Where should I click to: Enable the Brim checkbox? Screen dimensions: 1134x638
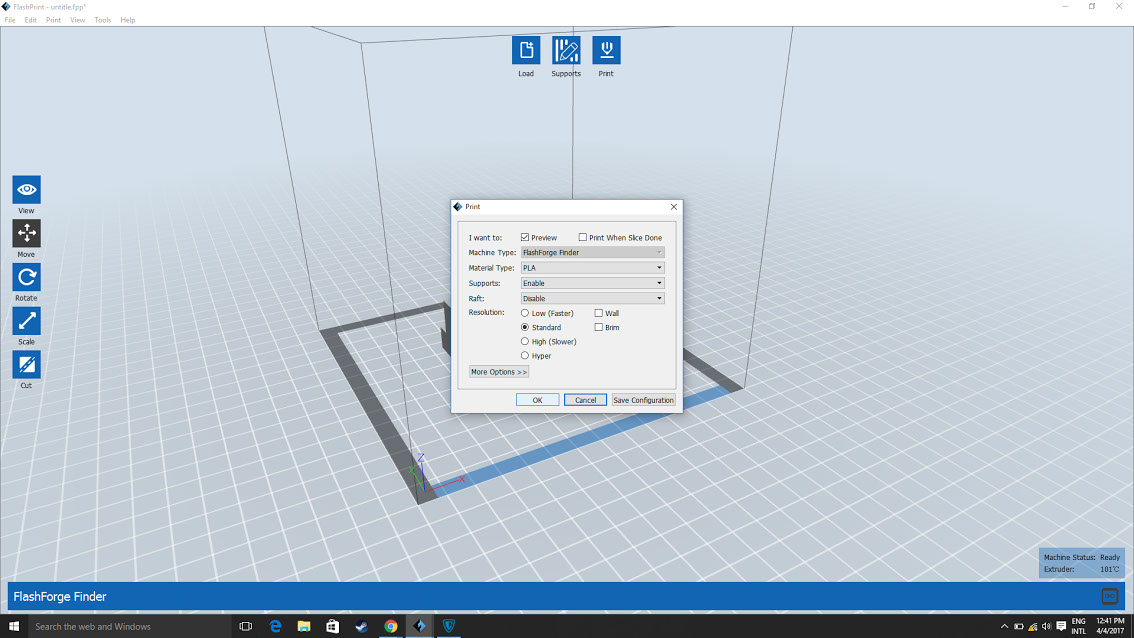[x=599, y=327]
